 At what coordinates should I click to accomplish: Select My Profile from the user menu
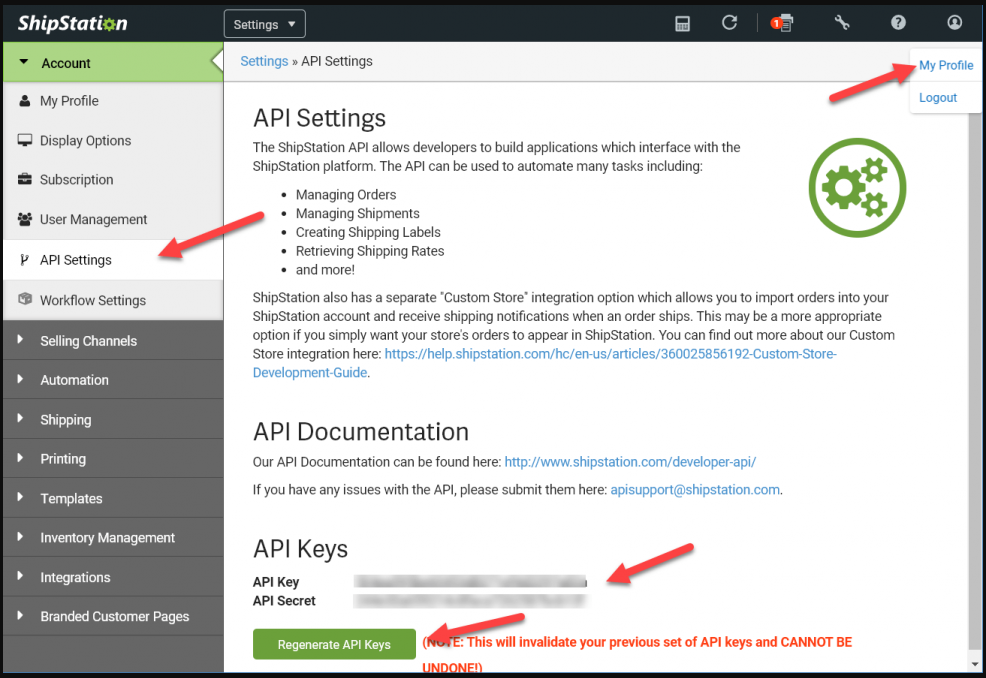click(x=945, y=65)
